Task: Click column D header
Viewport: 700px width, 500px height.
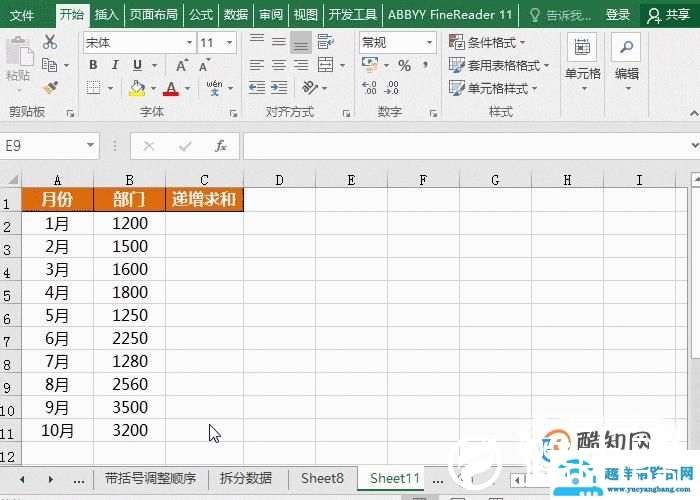Action: point(279,180)
